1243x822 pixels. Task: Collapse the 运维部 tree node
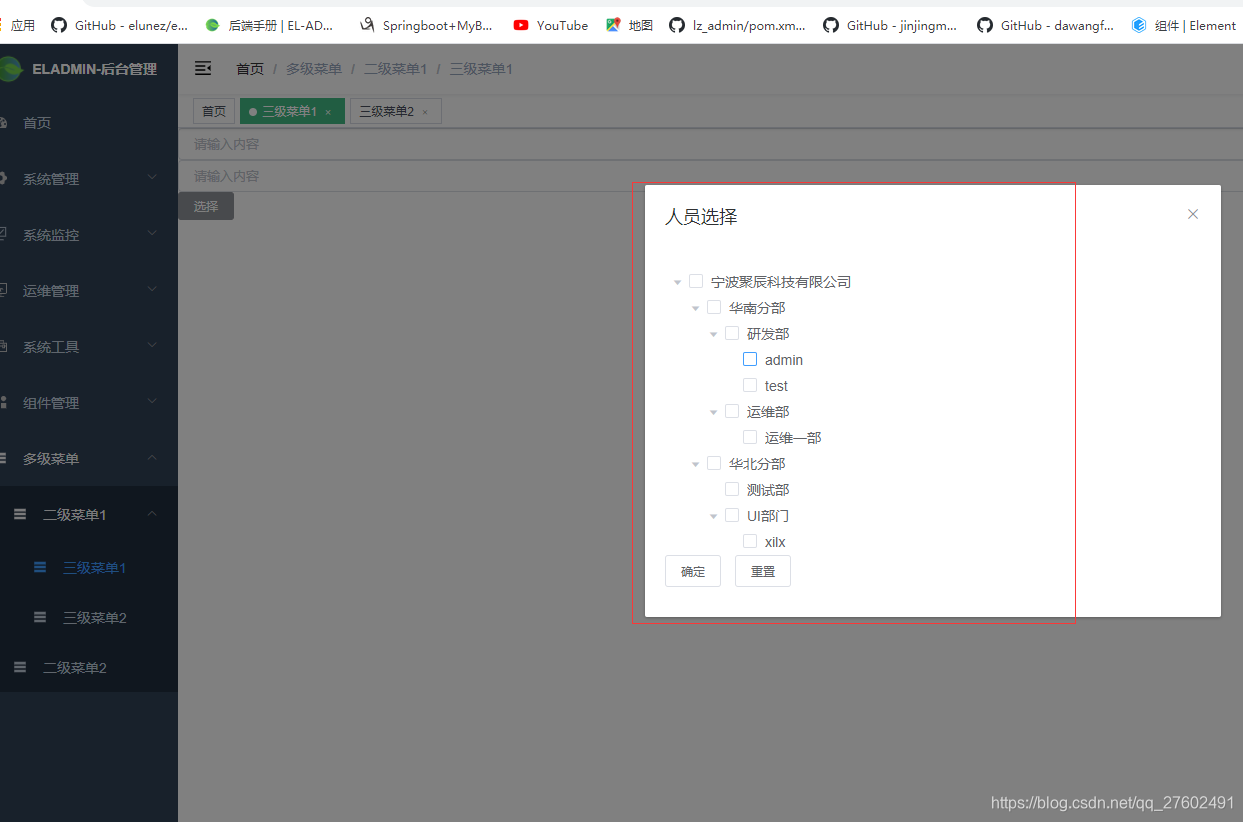click(x=714, y=412)
